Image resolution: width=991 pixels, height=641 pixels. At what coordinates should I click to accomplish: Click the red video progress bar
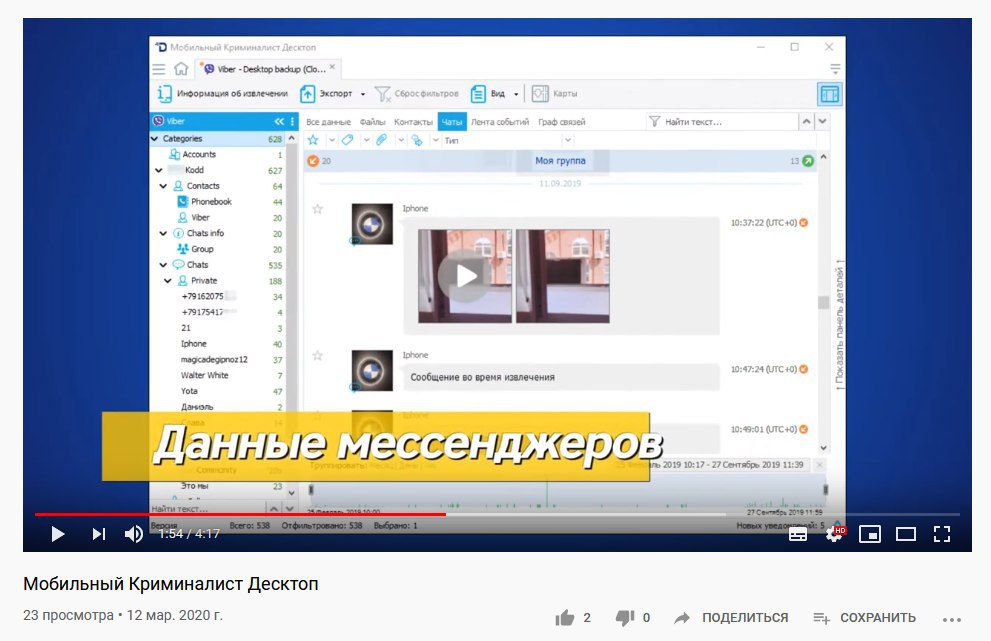[240, 514]
